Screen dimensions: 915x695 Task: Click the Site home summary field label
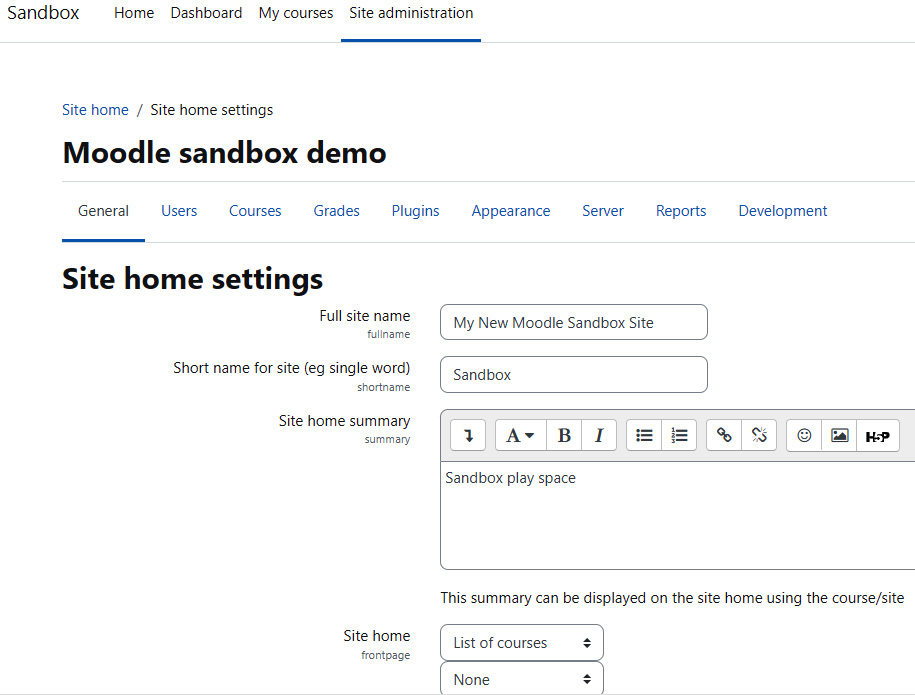click(x=344, y=421)
